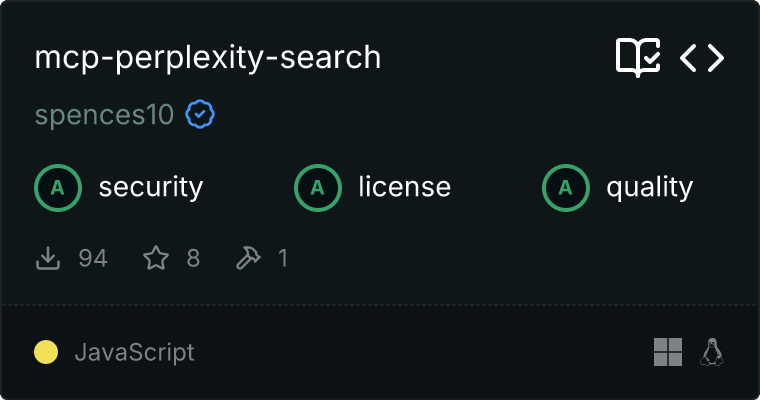Click the quality grade A circle
Screen dimensions: 760x400
566,188
